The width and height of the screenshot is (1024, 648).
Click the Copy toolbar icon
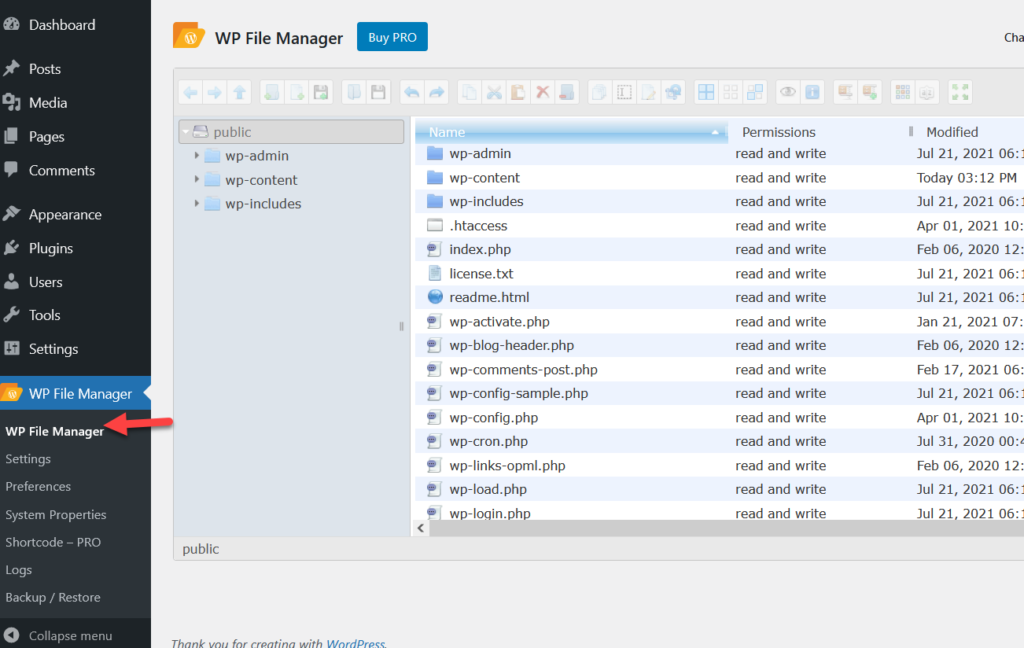tap(469, 93)
